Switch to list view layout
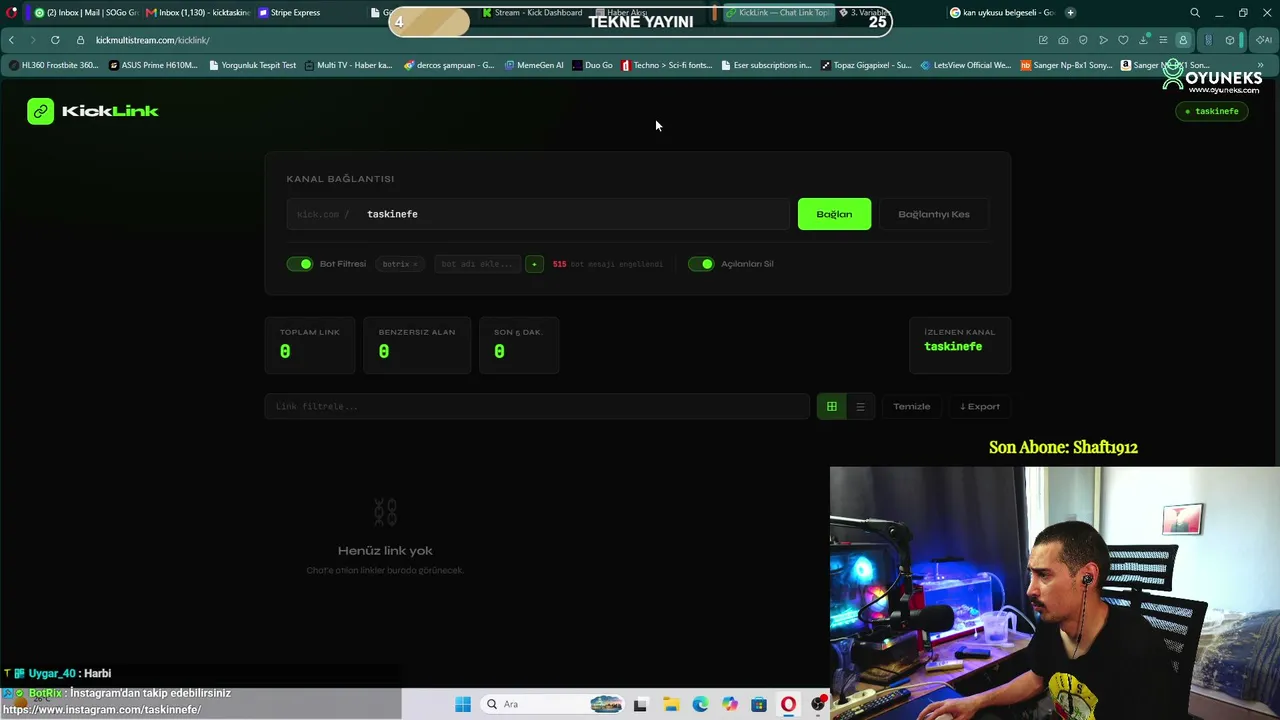The image size is (1280, 720). coord(860,407)
